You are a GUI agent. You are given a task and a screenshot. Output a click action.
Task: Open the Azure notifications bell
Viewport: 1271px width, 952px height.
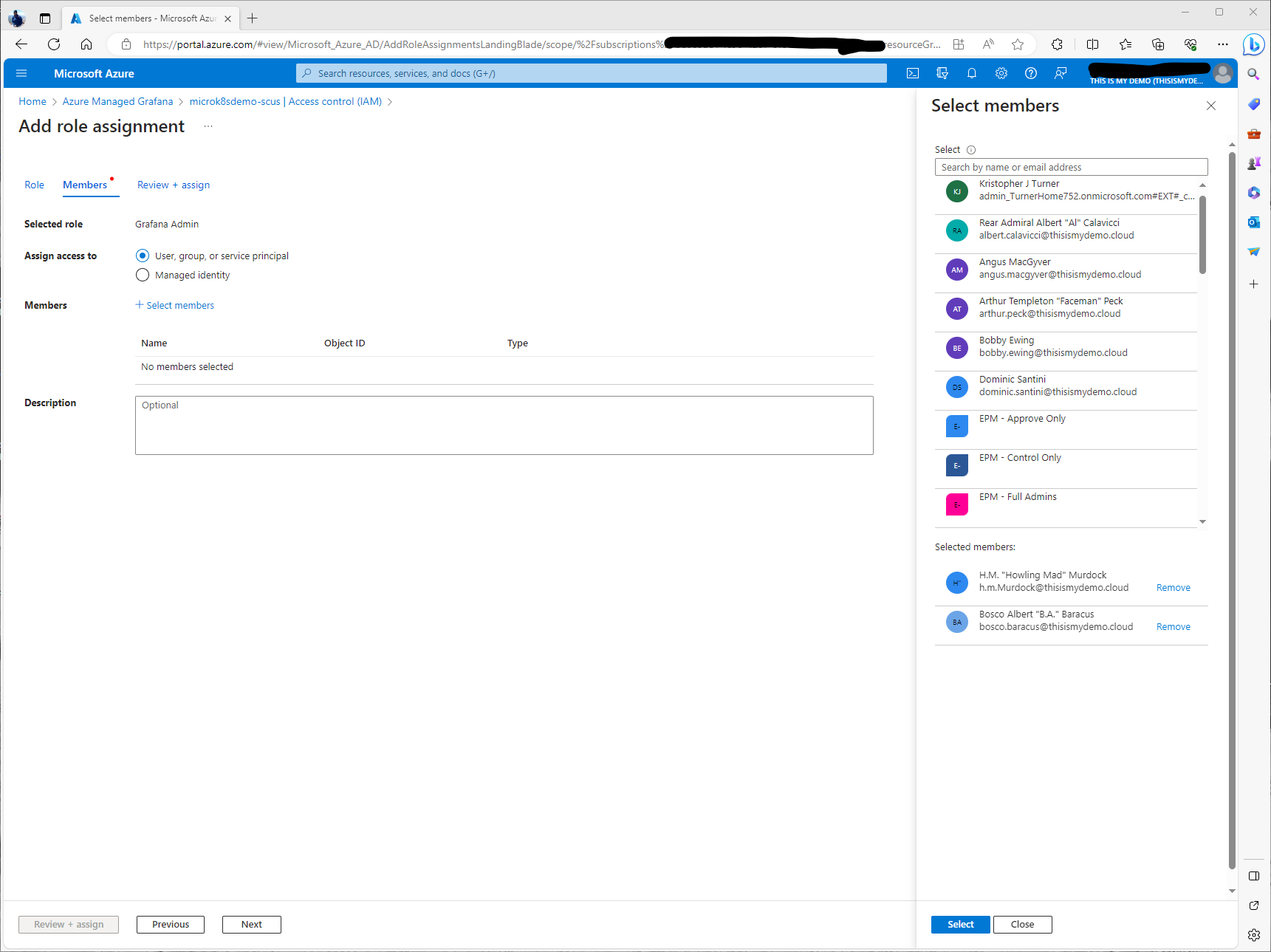tap(972, 73)
